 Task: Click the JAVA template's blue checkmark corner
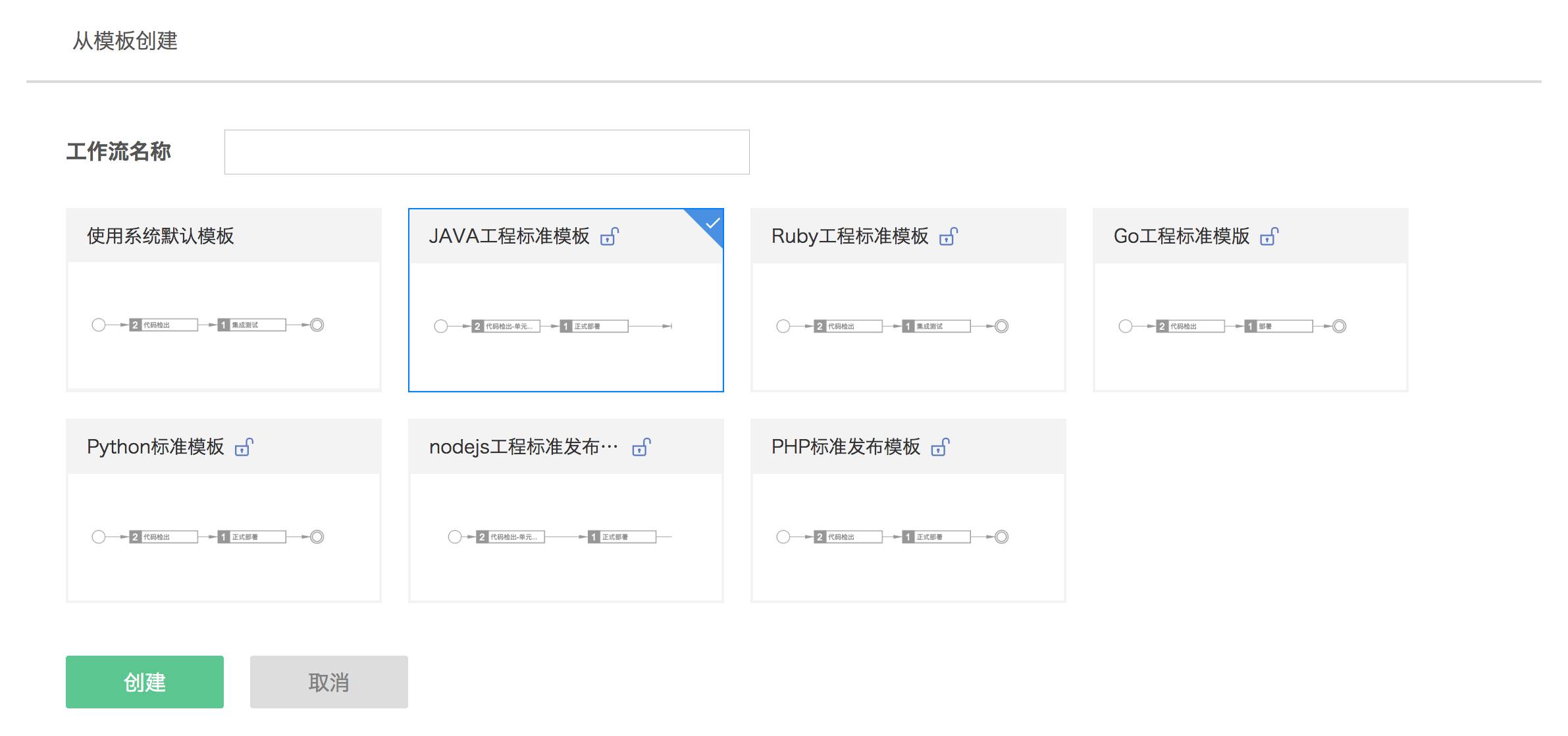[712, 223]
